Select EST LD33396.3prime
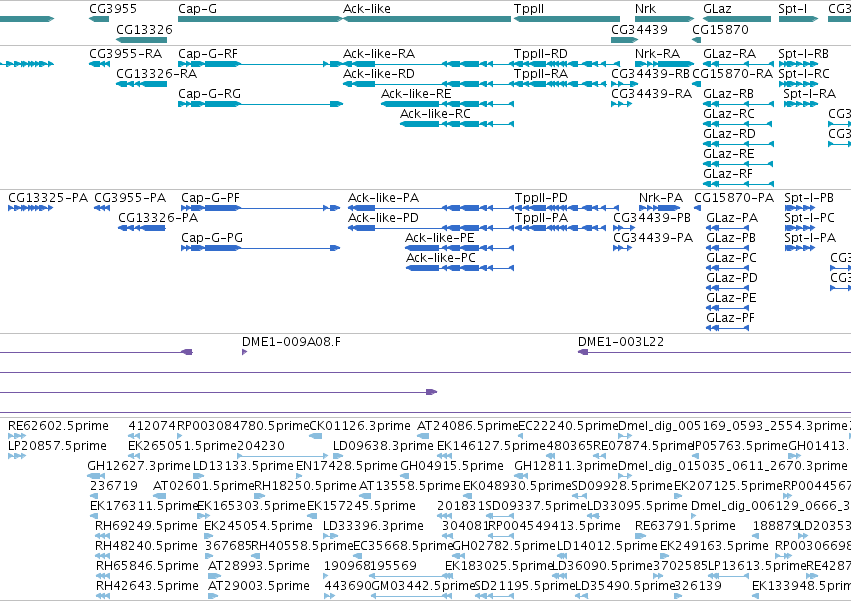Image resolution: width=851 pixels, height=601 pixels. pos(373,526)
